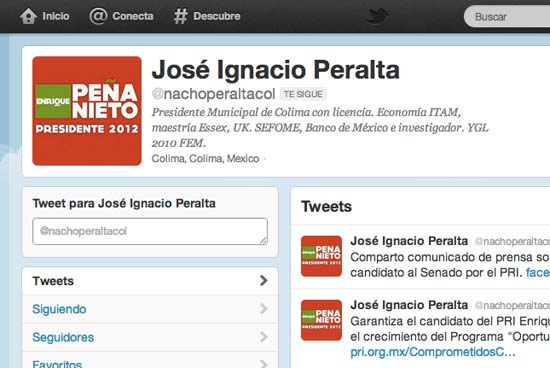Click the chevron next to Siguiendo

(x=264, y=309)
